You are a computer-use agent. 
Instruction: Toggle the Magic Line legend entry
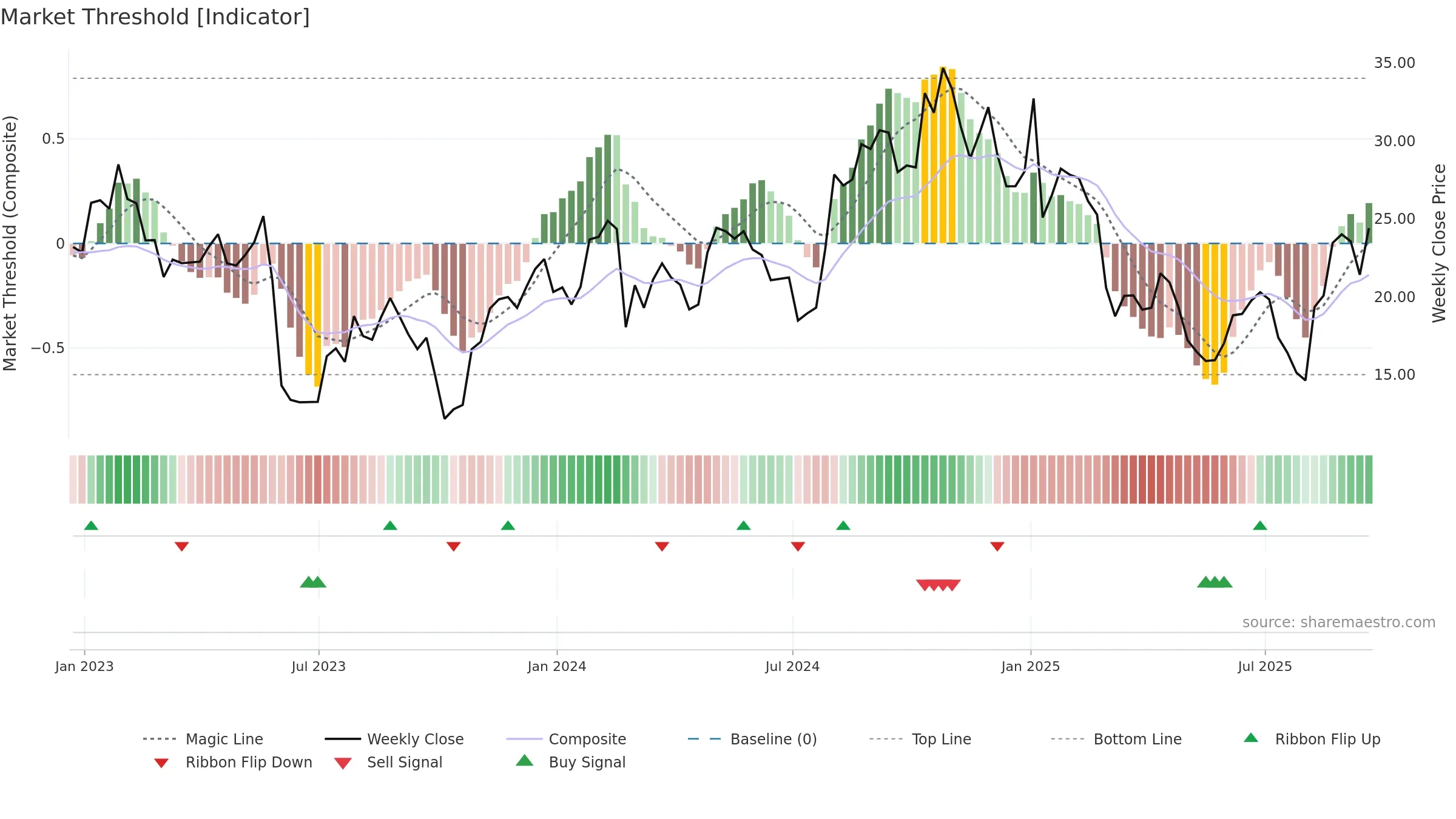click(x=203, y=739)
